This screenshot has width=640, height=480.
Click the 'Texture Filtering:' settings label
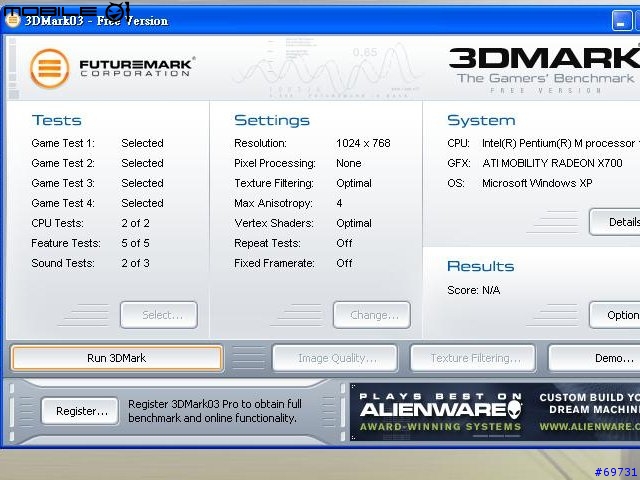point(274,183)
